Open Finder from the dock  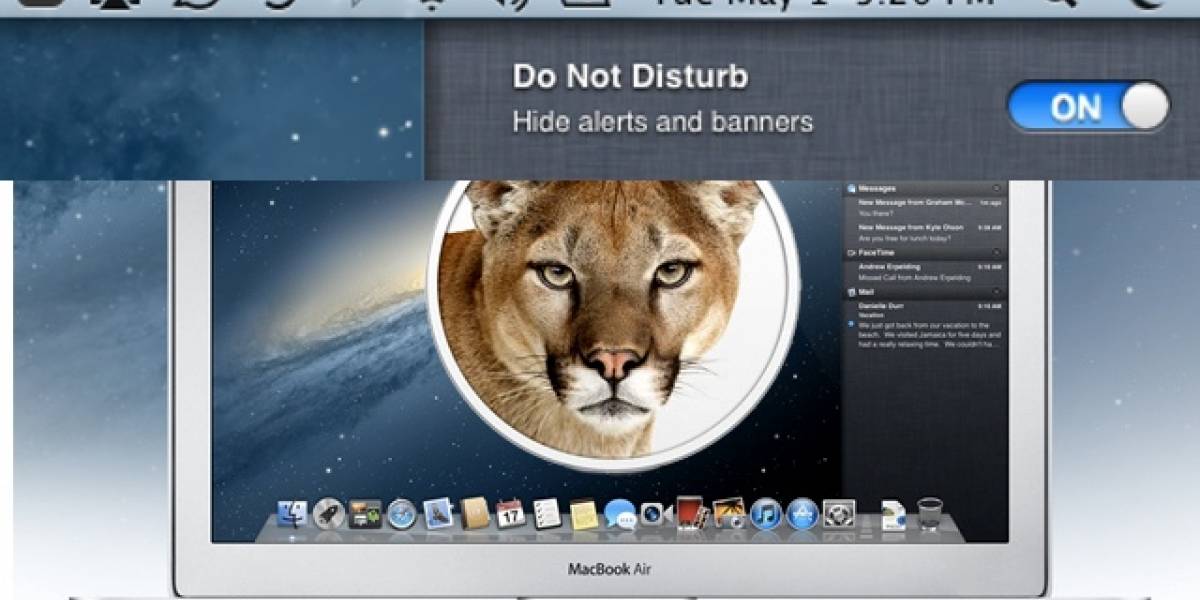293,514
